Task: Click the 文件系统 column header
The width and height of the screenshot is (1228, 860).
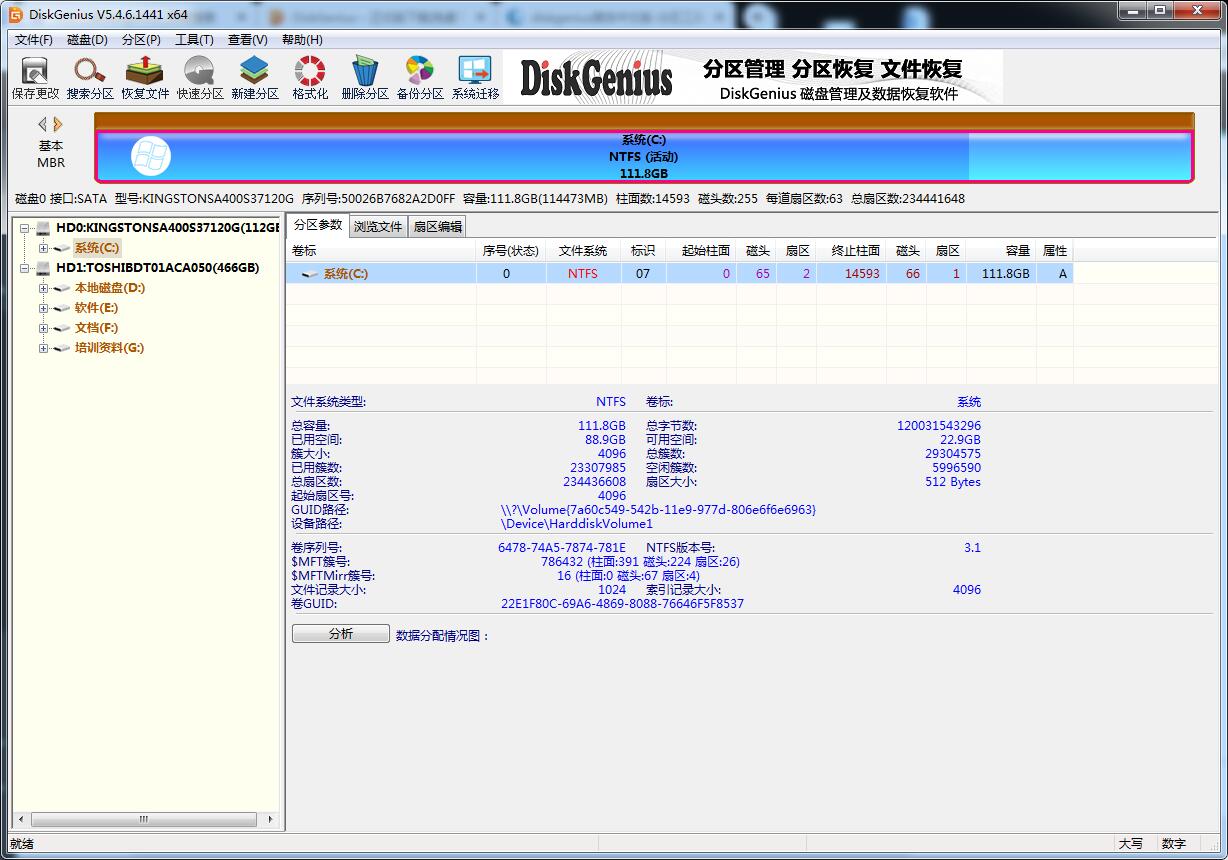Action: click(x=583, y=251)
